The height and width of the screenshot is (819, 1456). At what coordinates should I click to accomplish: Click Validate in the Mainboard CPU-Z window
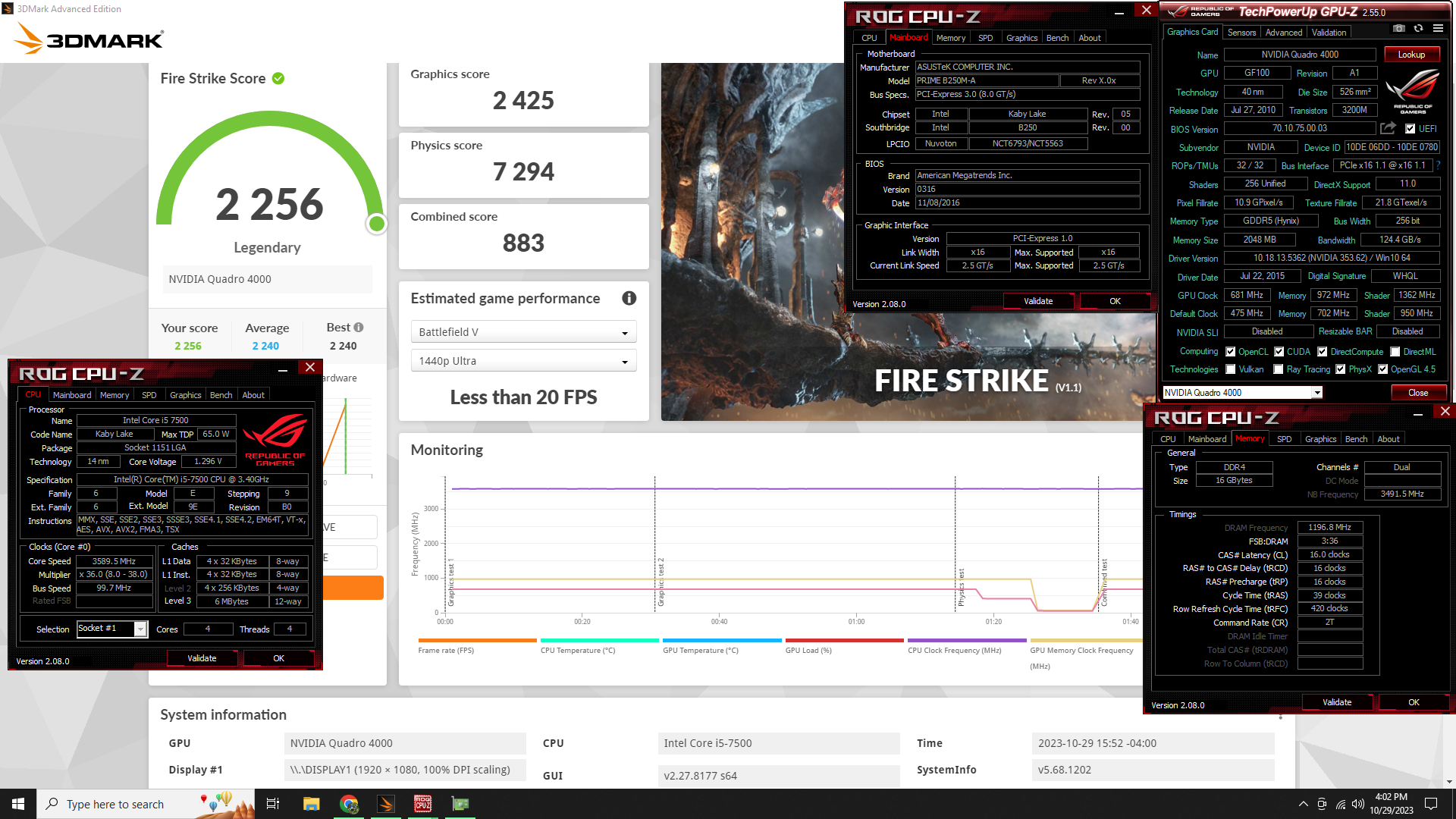(1038, 301)
